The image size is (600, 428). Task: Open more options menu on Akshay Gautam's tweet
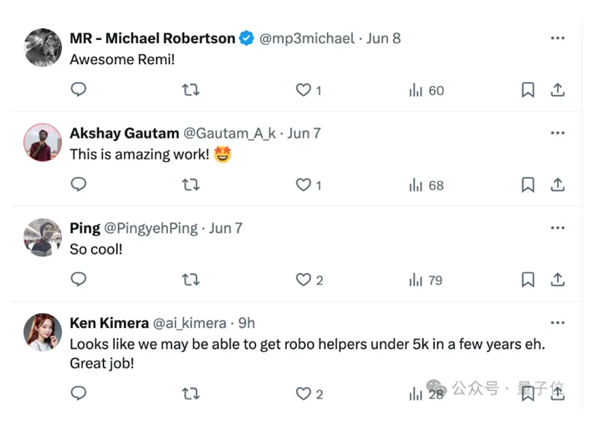click(558, 133)
